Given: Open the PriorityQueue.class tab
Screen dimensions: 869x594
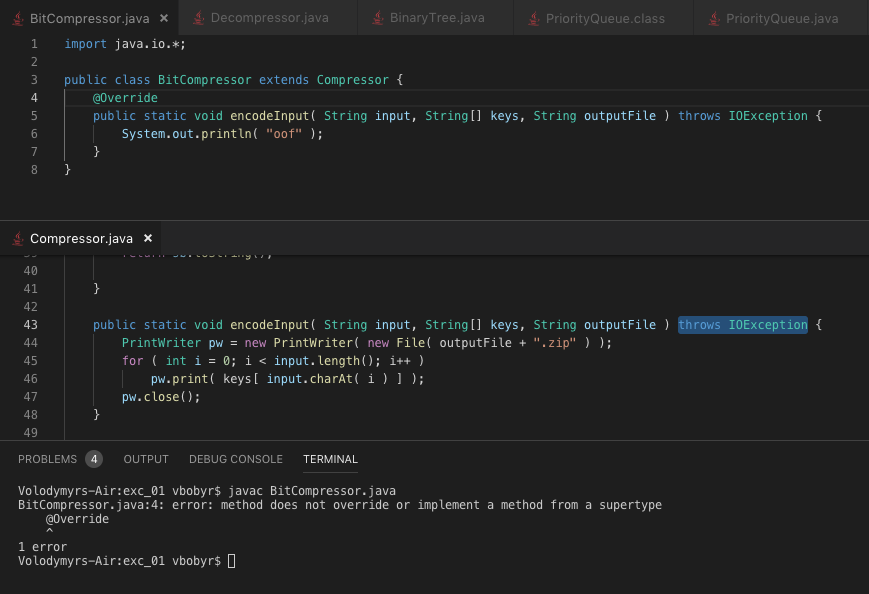Looking at the screenshot, I should coord(605,19).
